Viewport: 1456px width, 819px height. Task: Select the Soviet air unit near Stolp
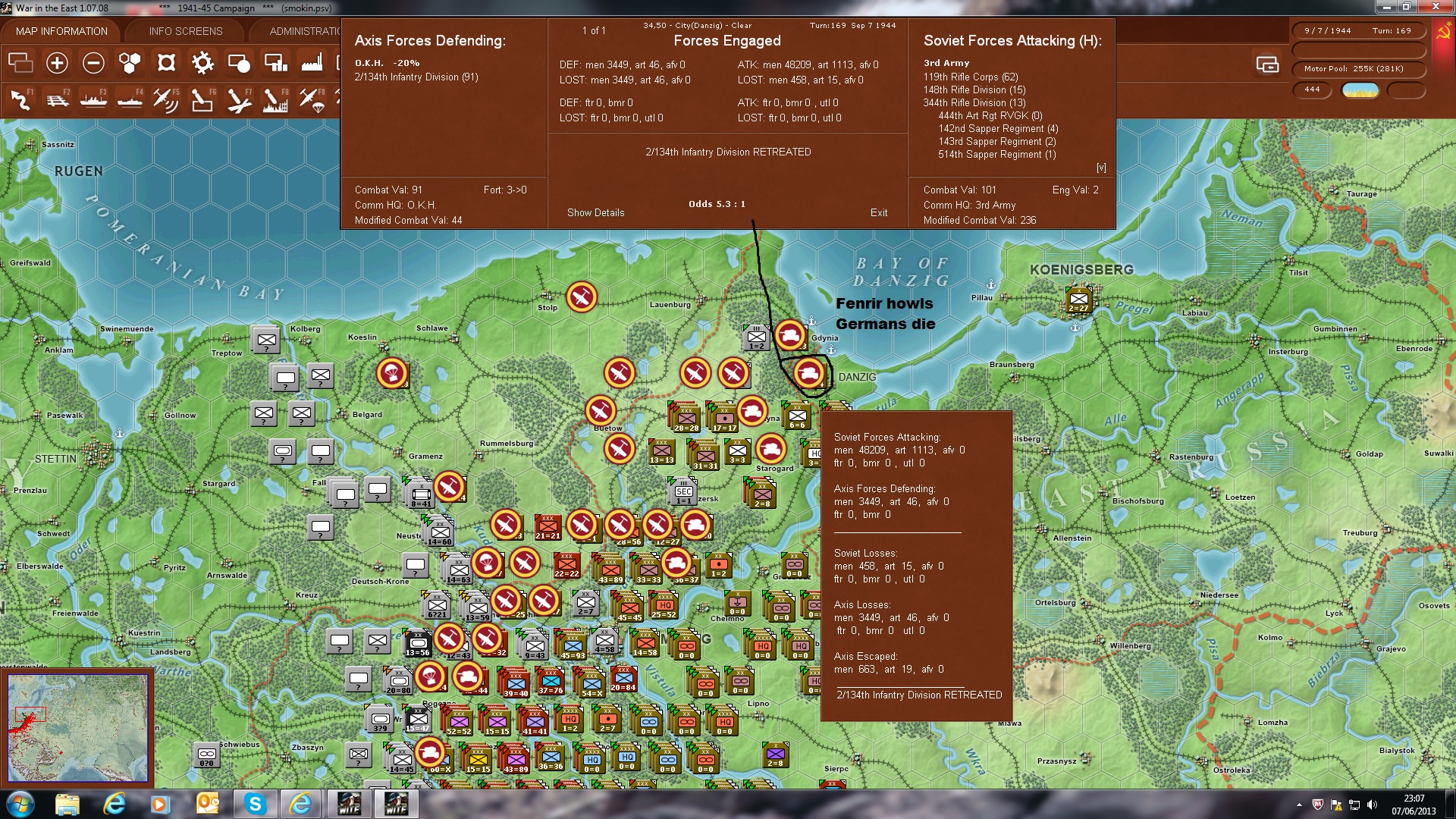(582, 297)
